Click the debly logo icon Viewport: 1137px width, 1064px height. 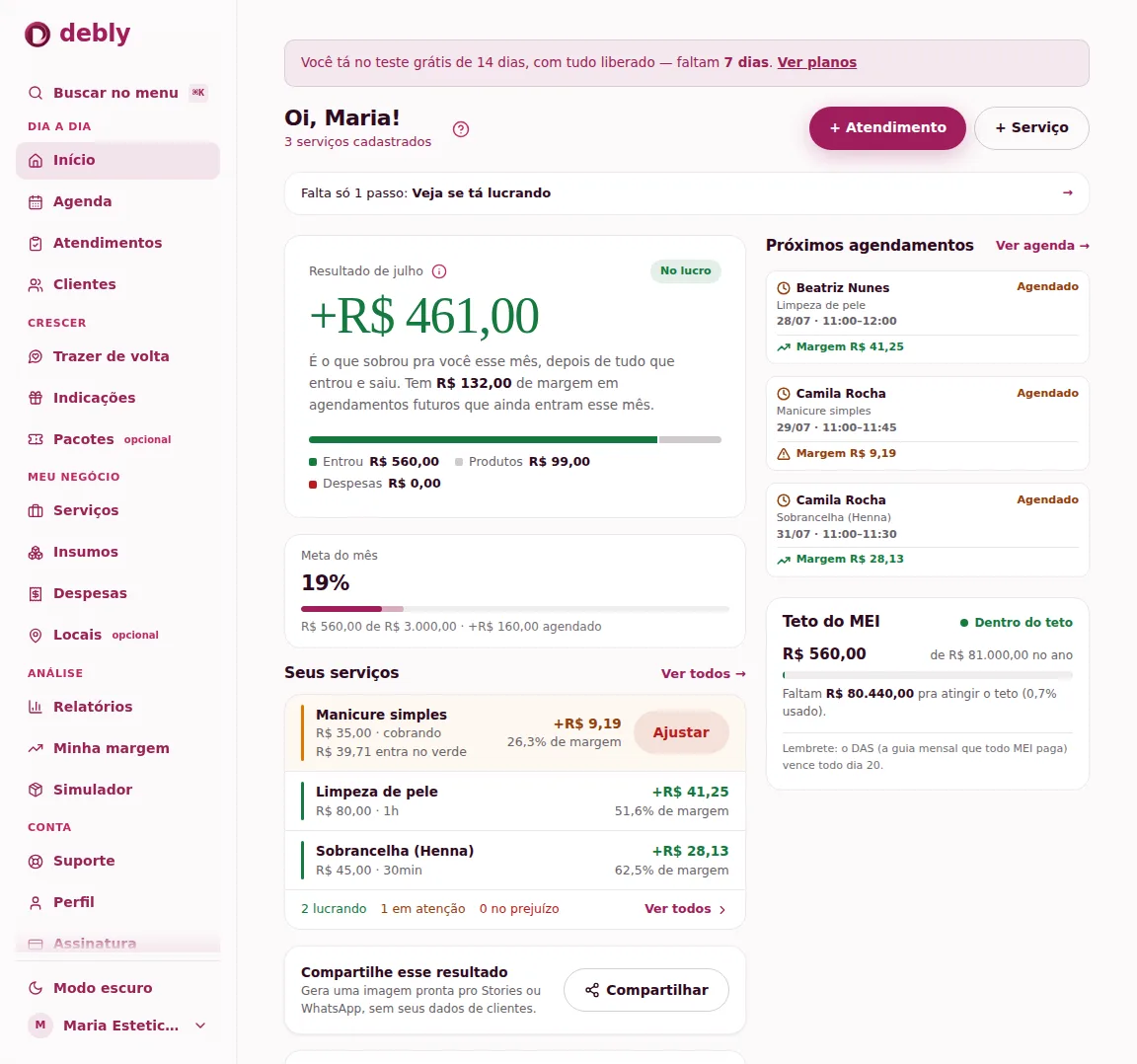(x=37, y=35)
